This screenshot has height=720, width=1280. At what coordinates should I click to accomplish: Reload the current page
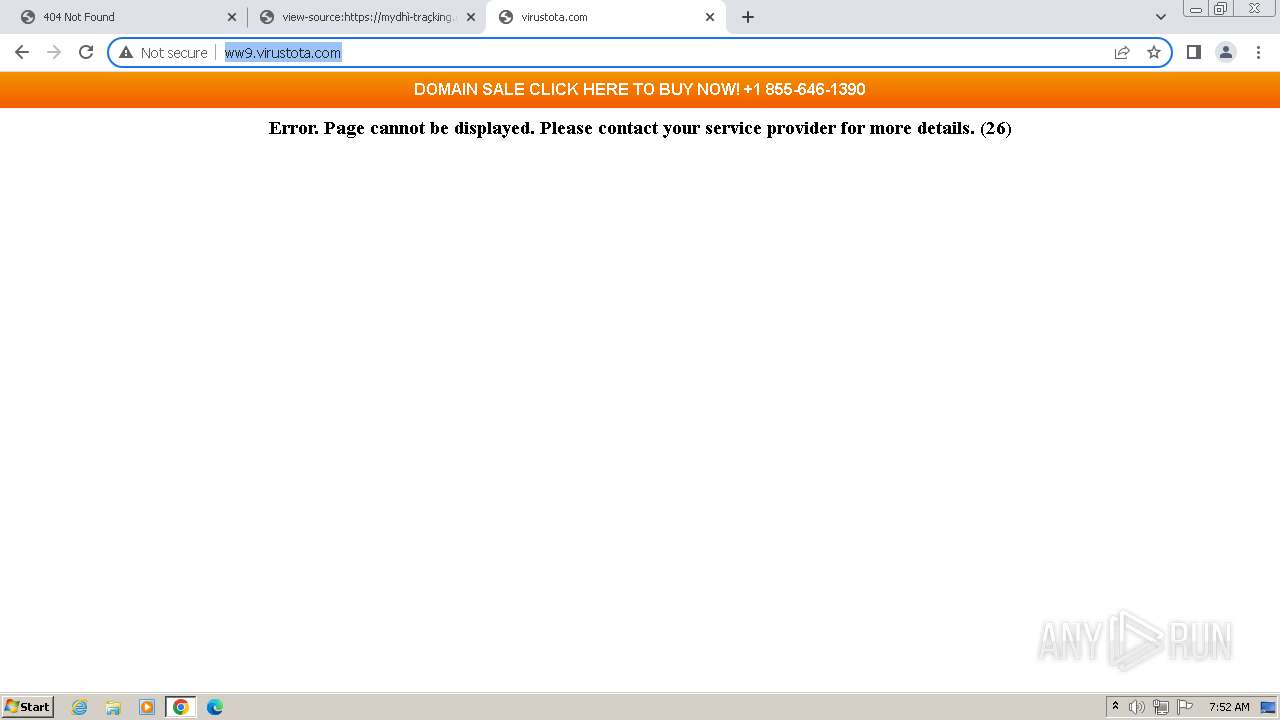(x=86, y=52)
